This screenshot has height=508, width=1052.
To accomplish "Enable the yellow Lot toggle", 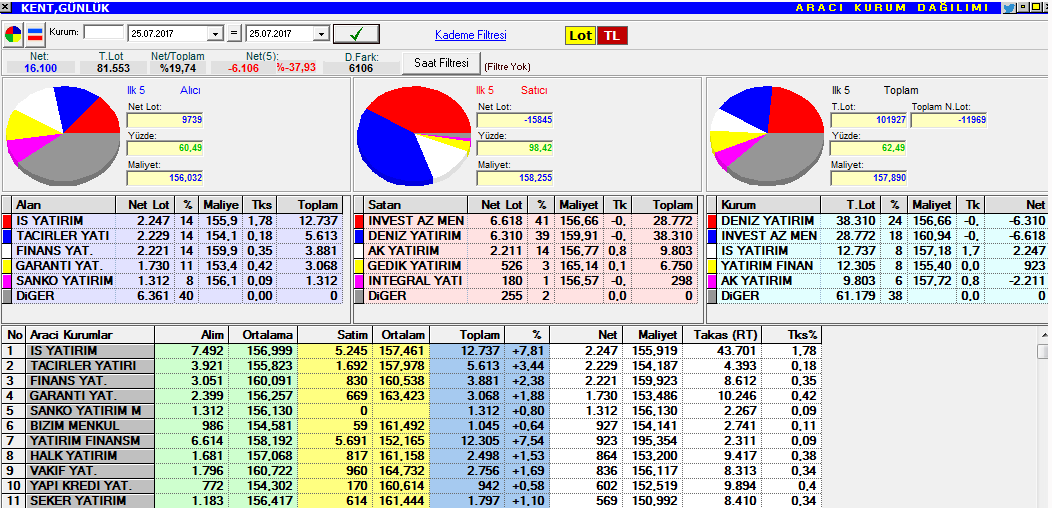I will click(x=580, y=36).
